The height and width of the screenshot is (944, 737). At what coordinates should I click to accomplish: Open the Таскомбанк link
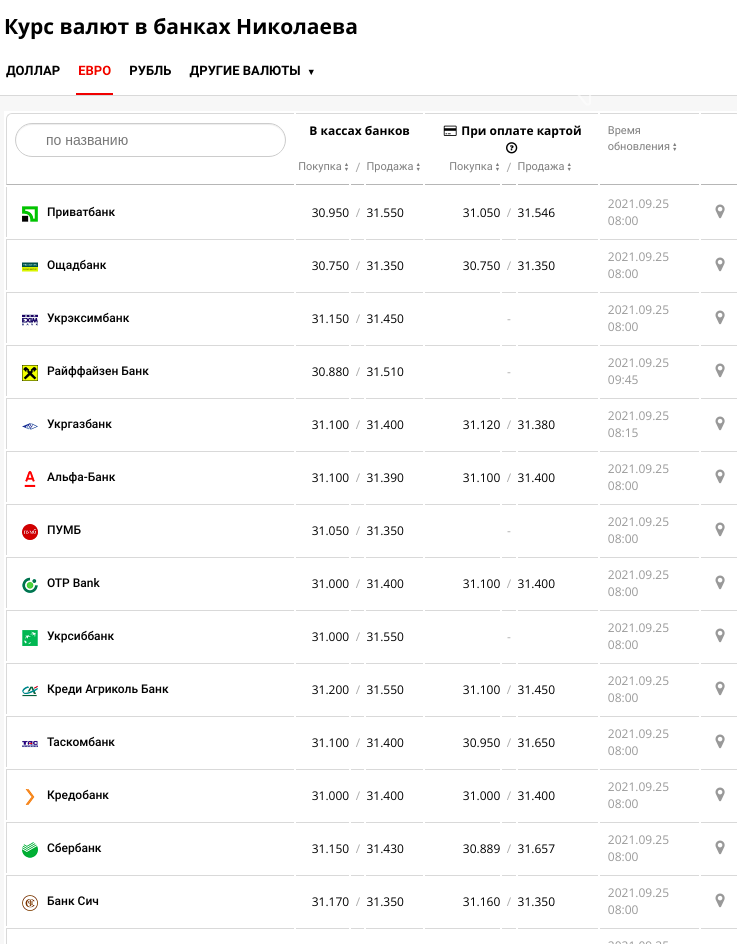[81, 742]
